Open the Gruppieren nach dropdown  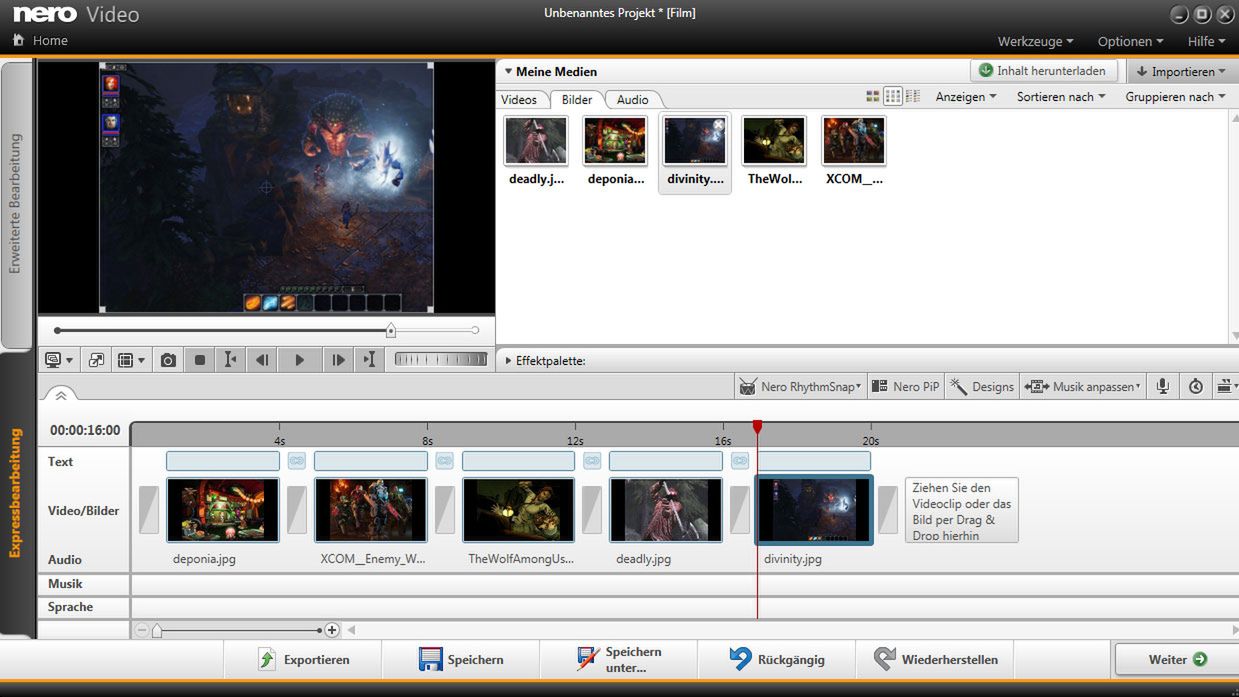1175,97
